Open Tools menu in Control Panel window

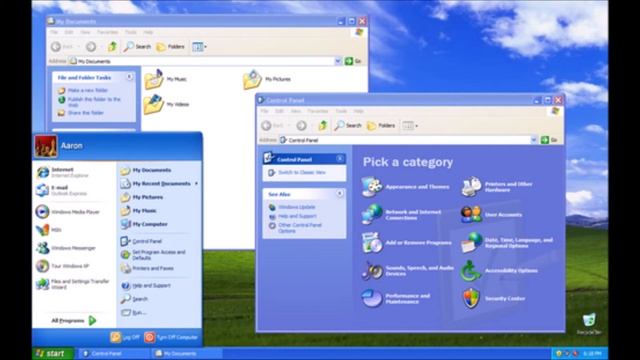coord(341,111)
